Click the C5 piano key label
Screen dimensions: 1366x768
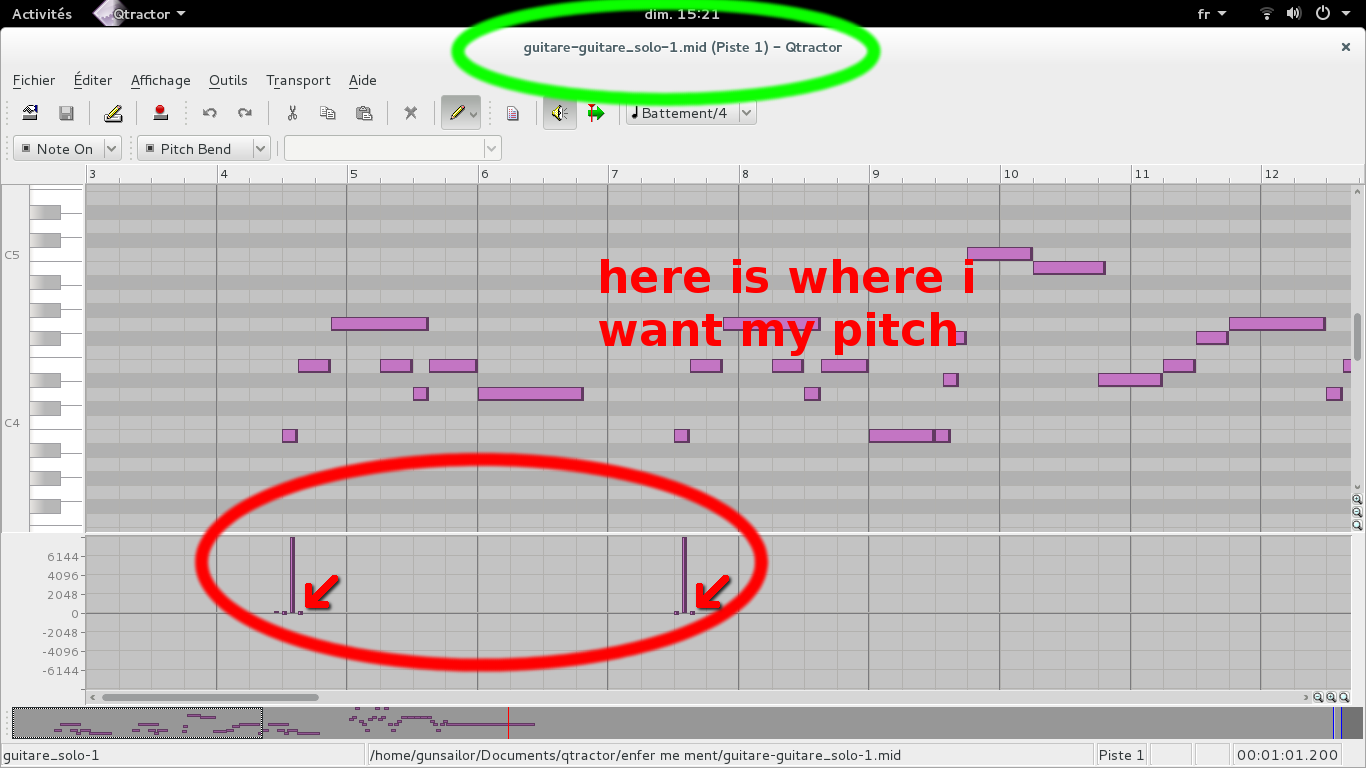click(x=12, y=255)
